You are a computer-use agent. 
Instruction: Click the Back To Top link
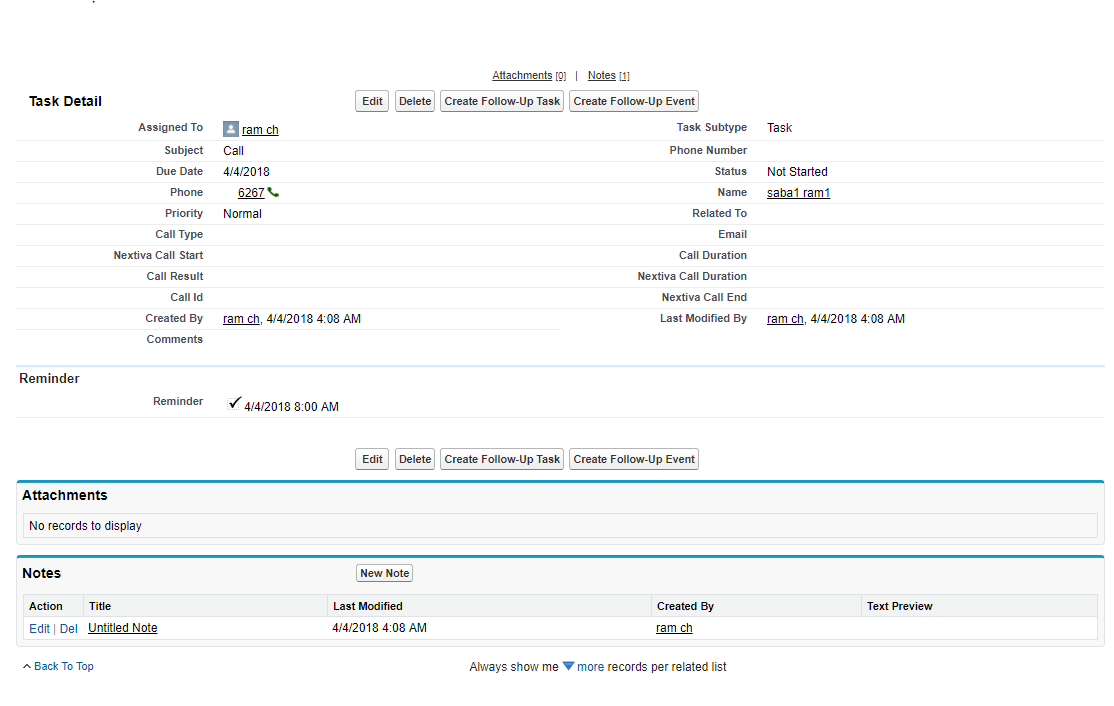[x=64, y=666]
